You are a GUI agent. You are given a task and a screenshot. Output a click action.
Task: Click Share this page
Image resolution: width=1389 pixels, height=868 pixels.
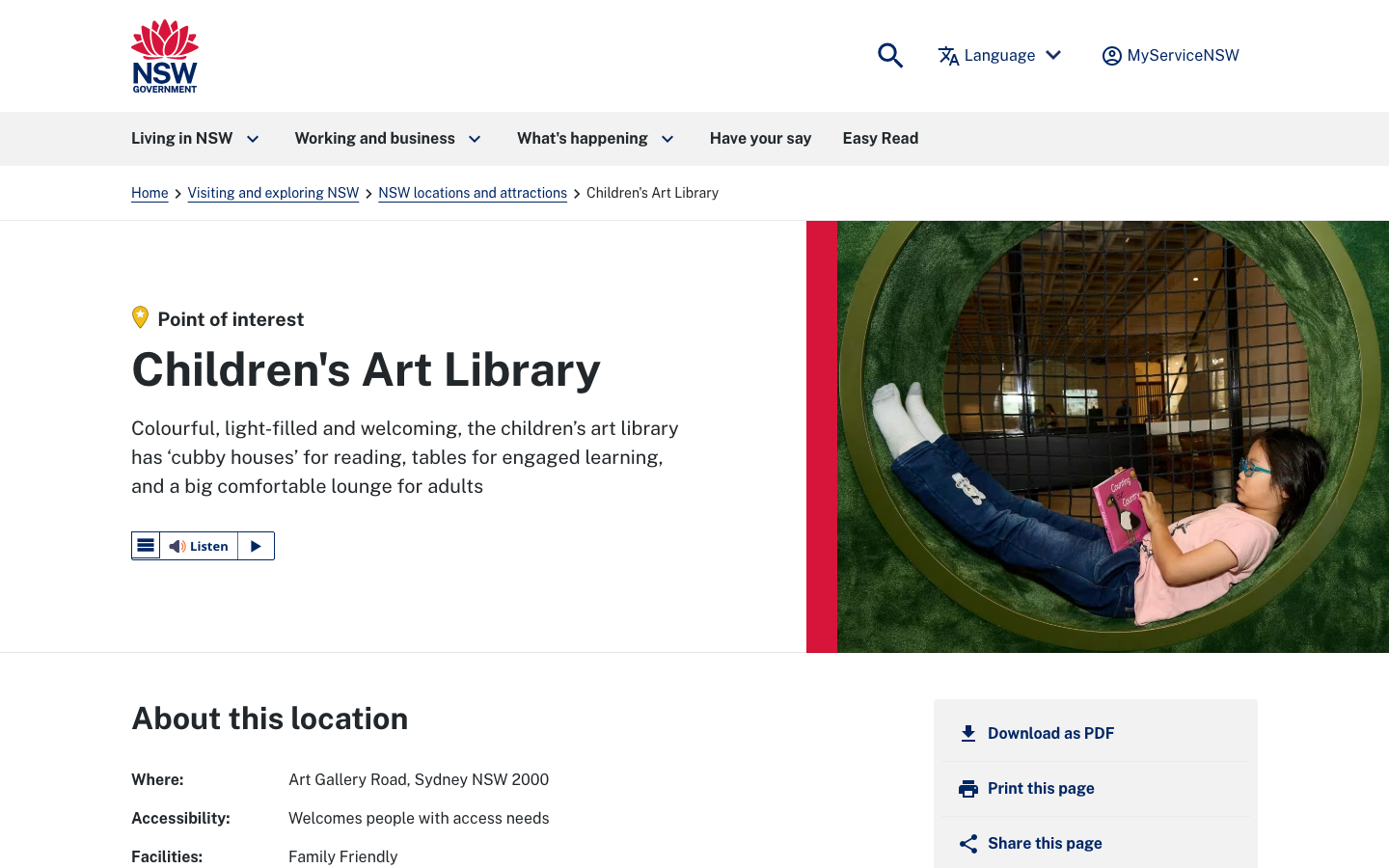point(1045,844)
